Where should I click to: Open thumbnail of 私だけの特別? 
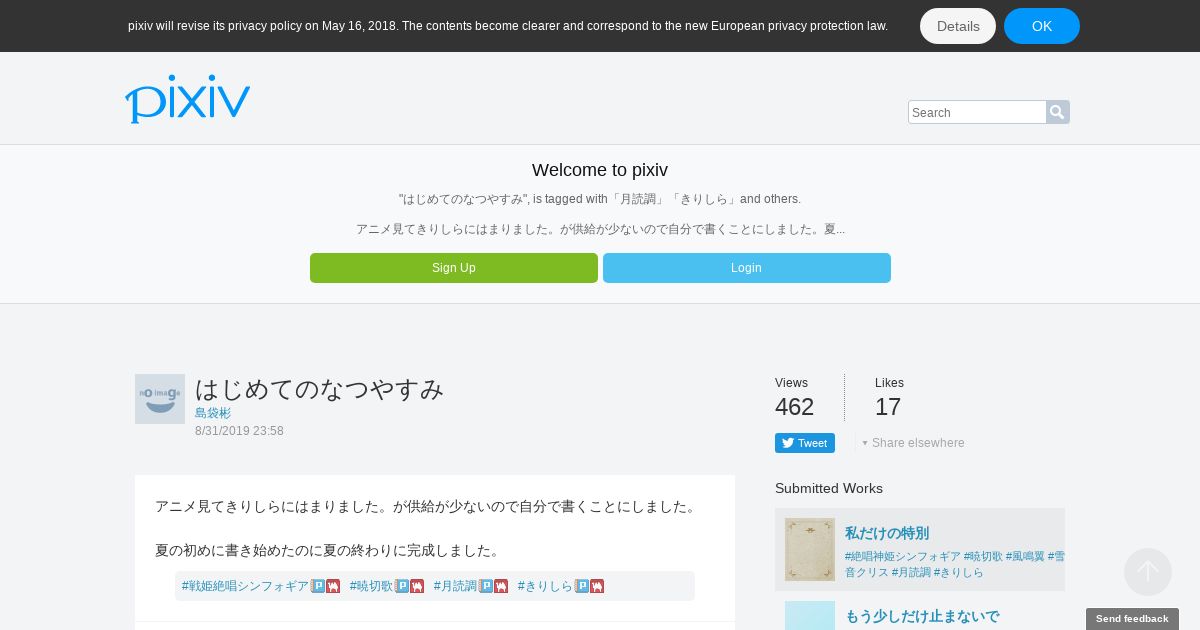810,549
